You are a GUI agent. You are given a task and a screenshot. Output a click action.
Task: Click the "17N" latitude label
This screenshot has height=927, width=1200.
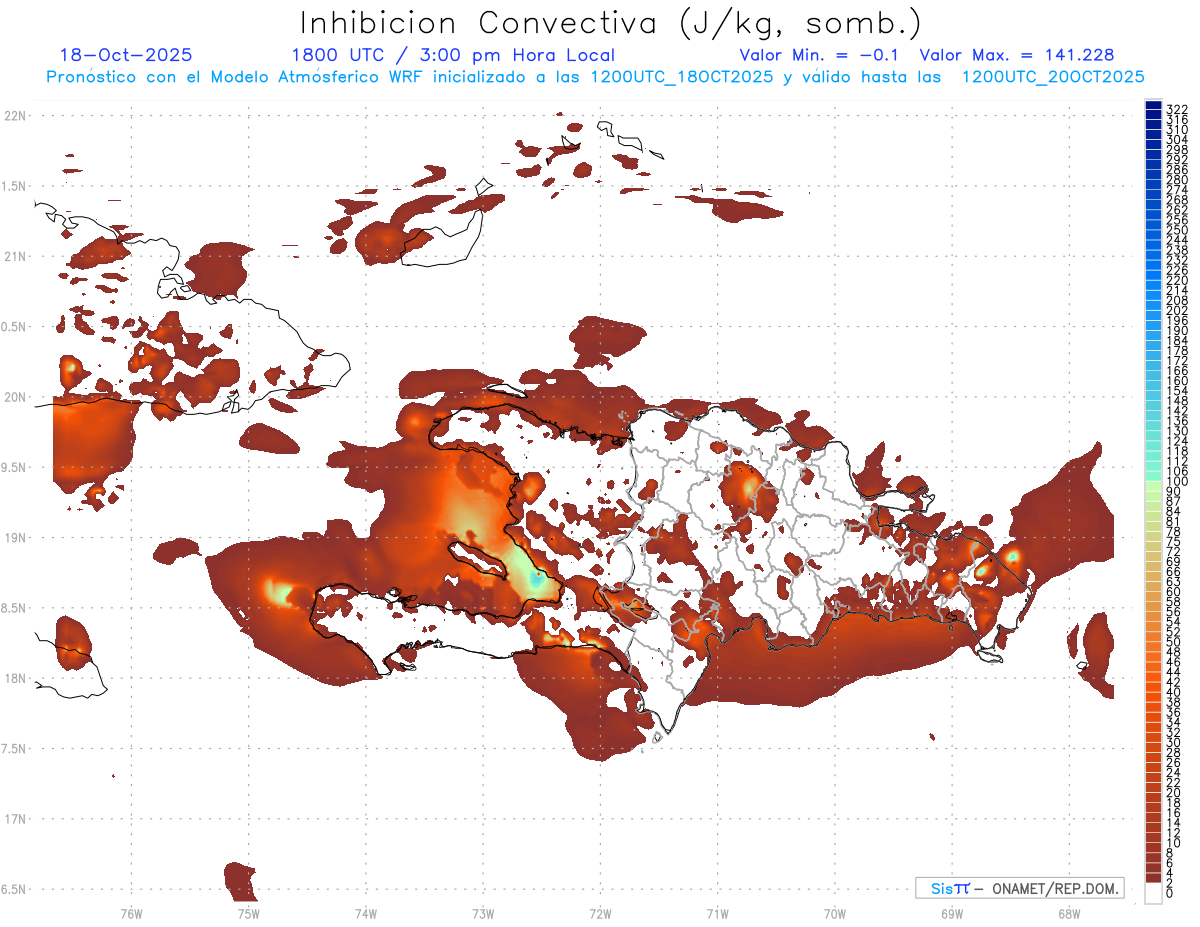pos(14,819)
